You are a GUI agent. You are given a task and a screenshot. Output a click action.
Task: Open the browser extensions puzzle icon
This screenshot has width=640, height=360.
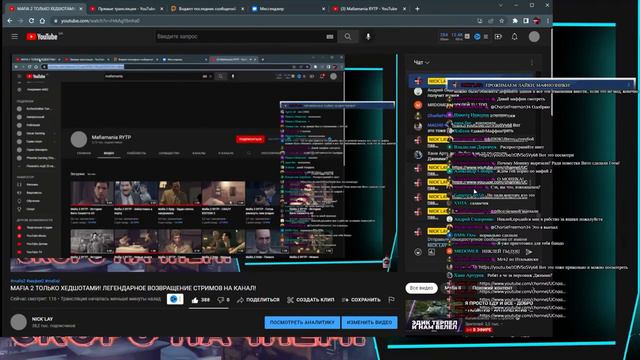tap(515, 21)
